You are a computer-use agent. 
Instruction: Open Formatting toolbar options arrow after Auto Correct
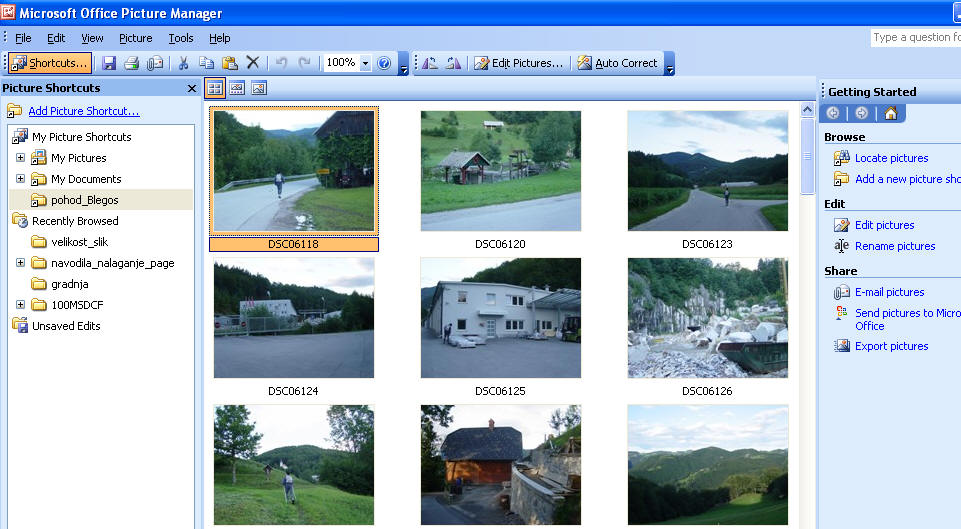(x=669, y=64)
